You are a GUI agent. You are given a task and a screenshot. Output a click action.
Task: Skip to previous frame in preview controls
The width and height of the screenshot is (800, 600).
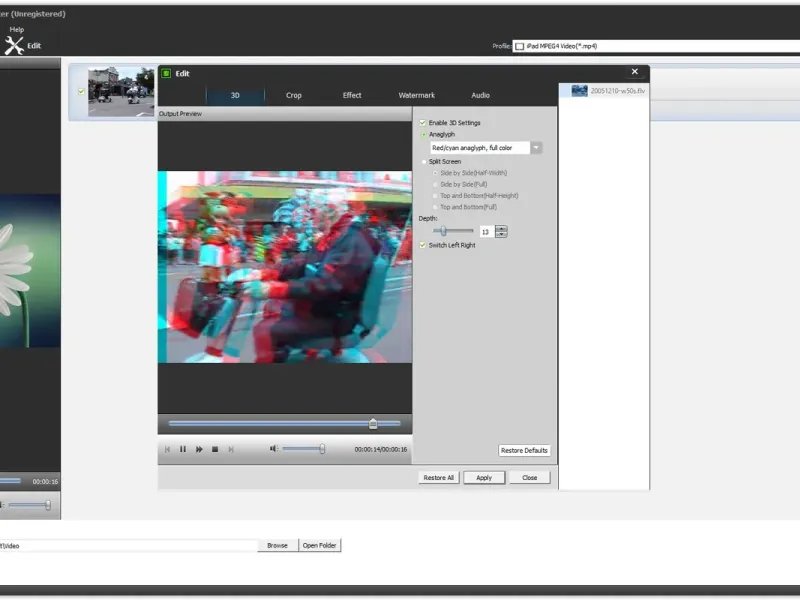click(167, 449)
